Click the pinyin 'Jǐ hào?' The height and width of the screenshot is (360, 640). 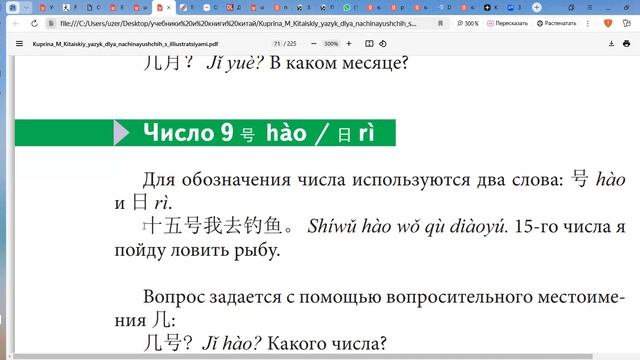(x=231, y=344)
